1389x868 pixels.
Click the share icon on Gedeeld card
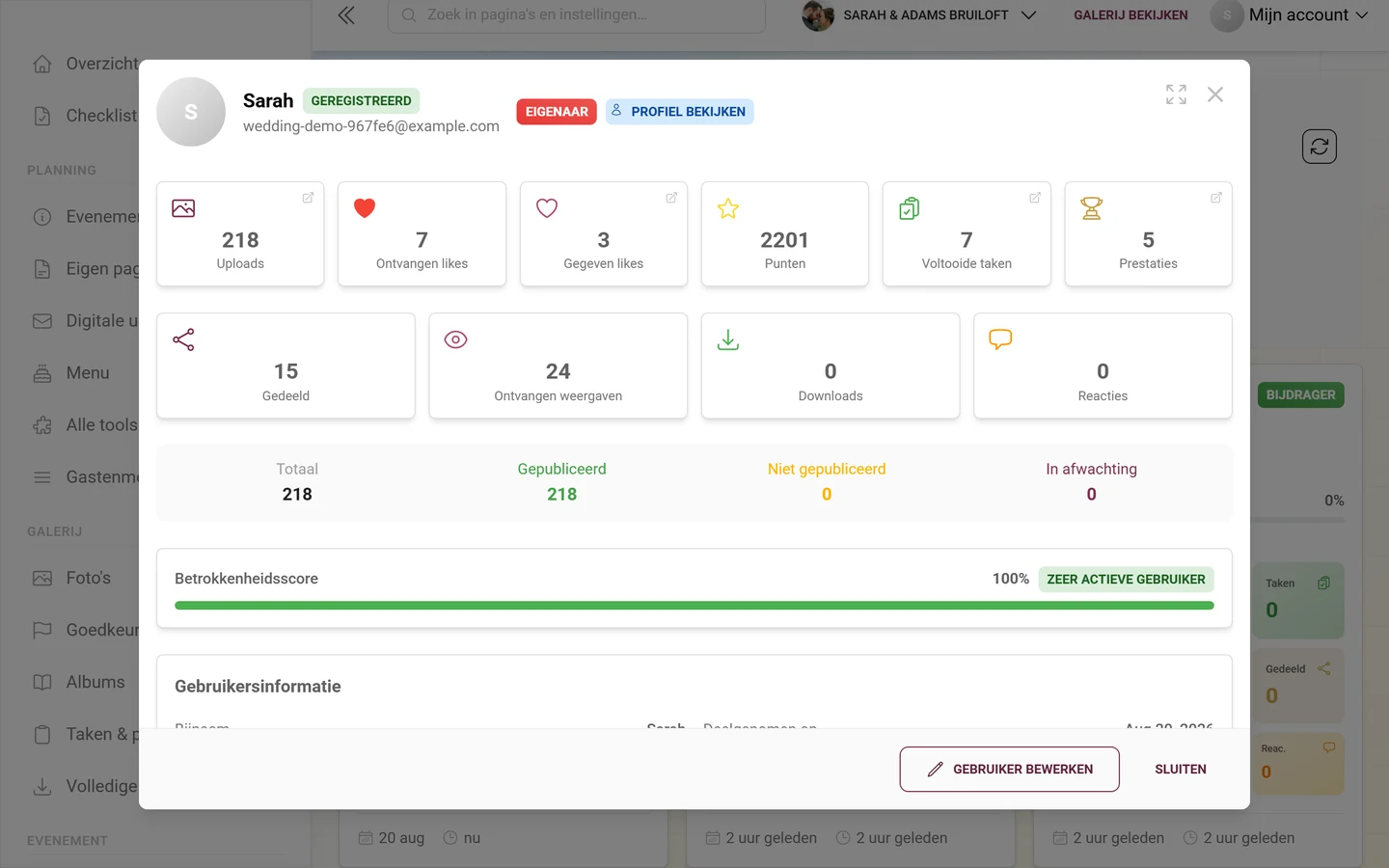coord(183,339)
